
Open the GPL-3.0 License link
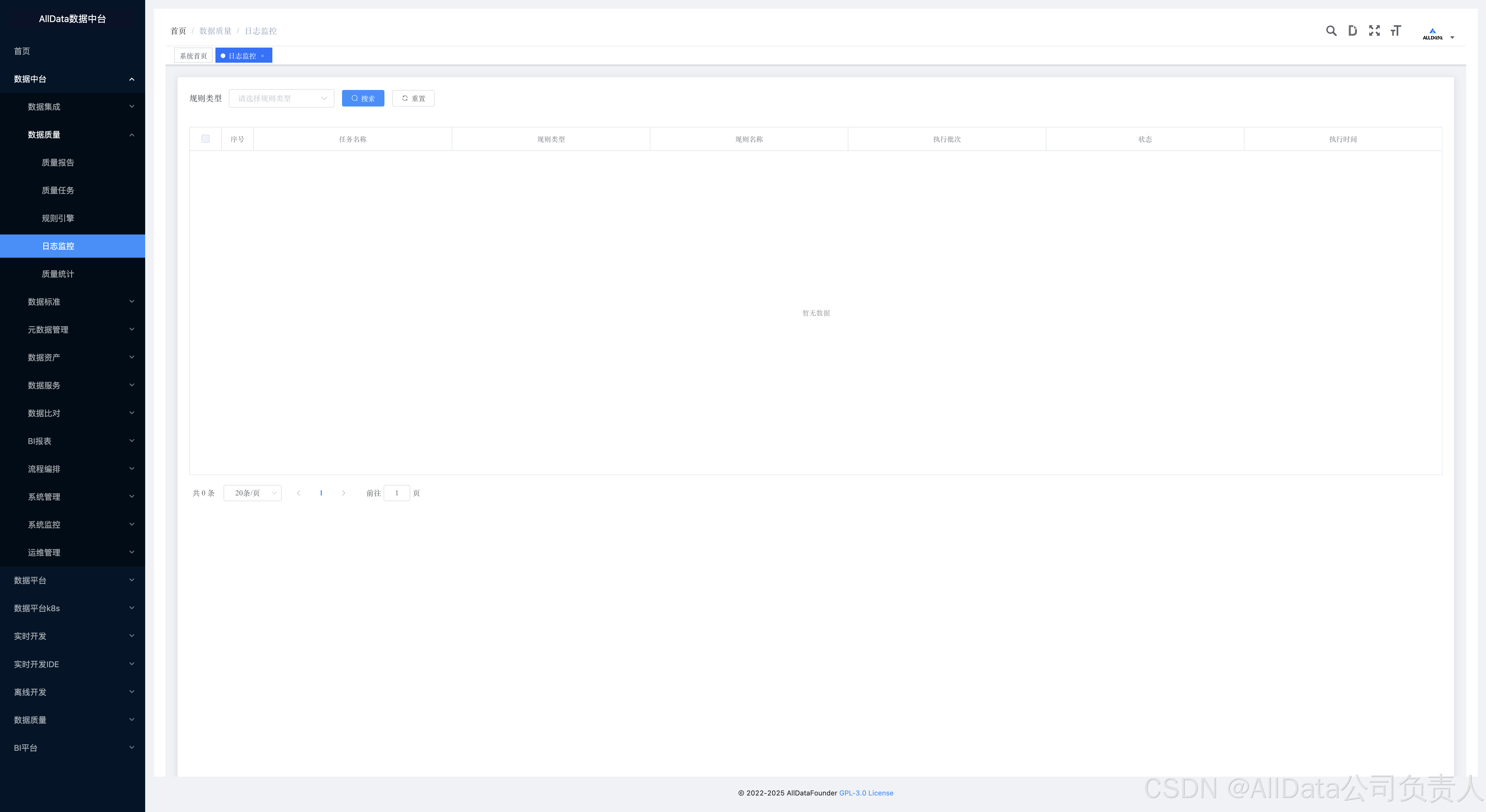click(x=866, y=793)
